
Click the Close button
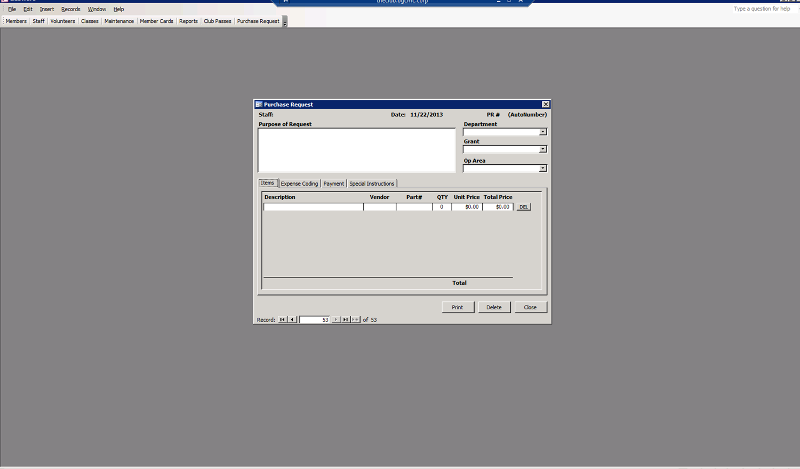(x=531, y=307)
